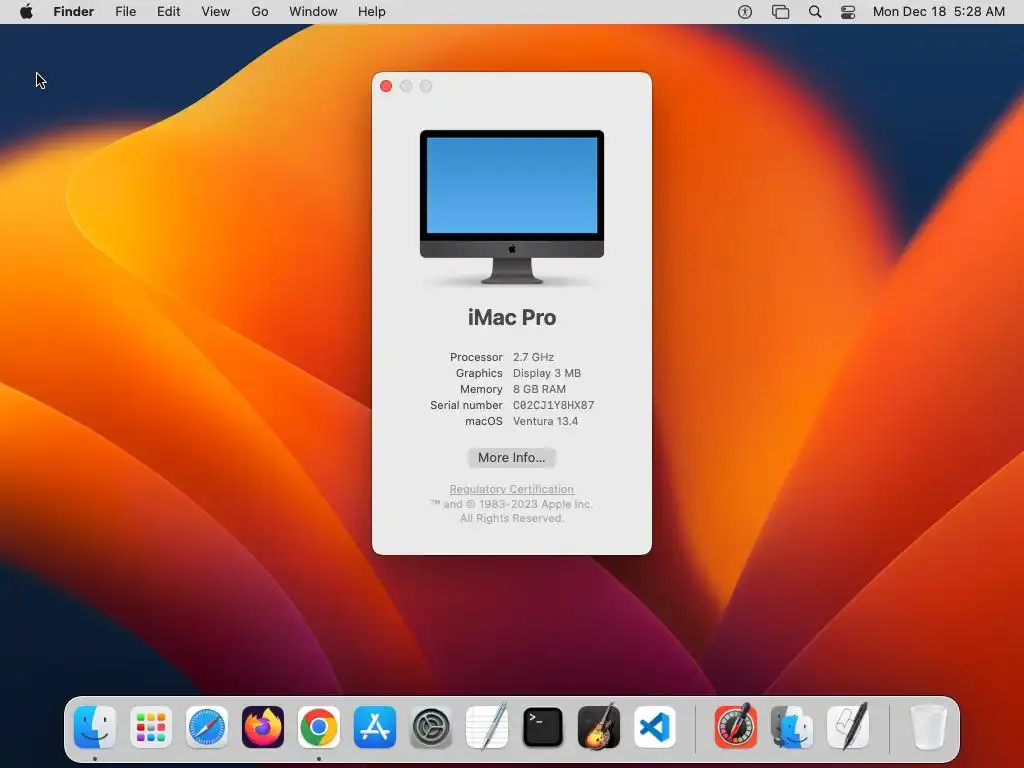Open Launchpad from the Dock
Screen dimensions: 1024x768
(151, 727)
